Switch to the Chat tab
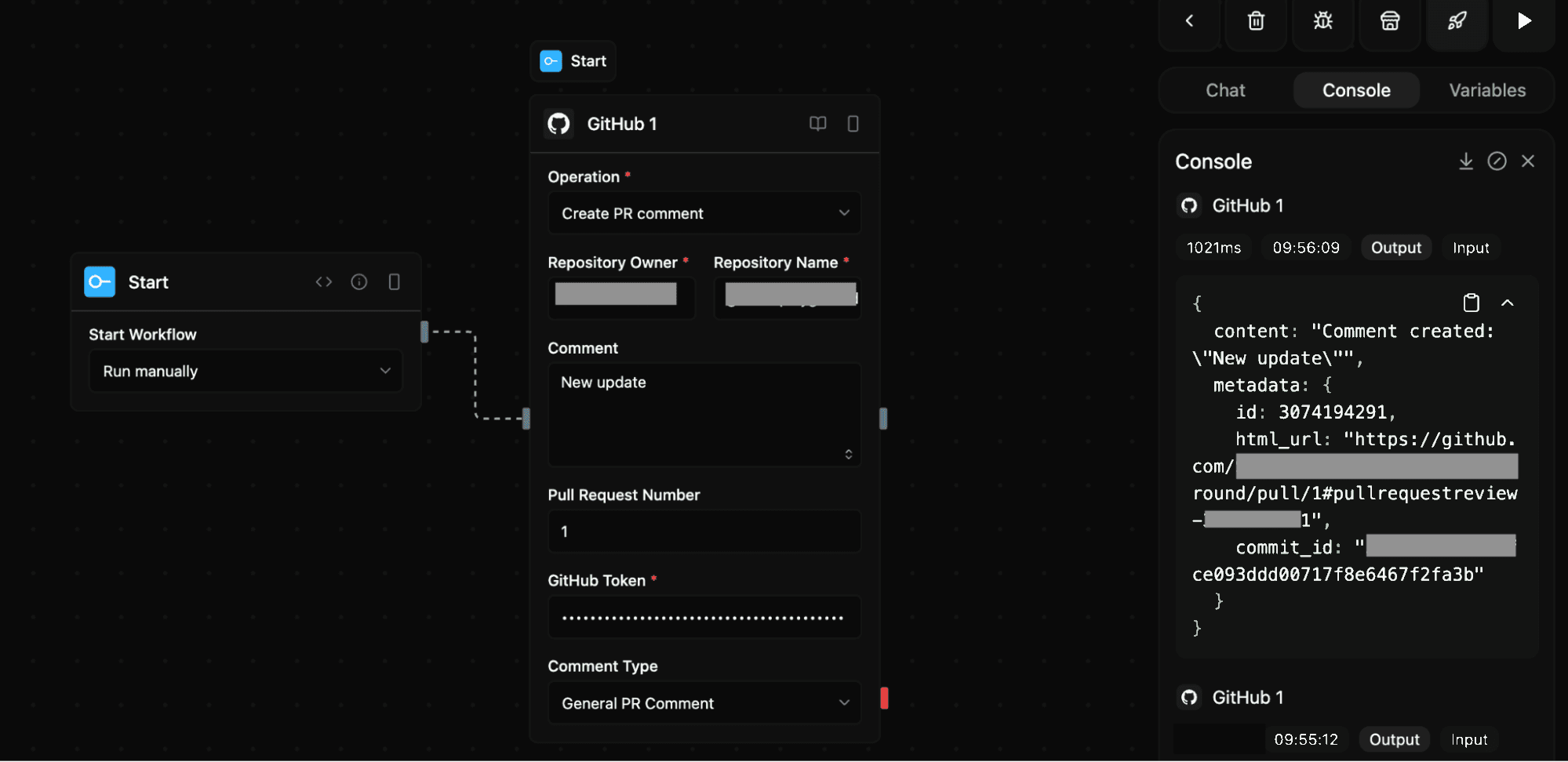This screenshot has width=1568, height=762. pyautogui.click(x=1224, y=91)
